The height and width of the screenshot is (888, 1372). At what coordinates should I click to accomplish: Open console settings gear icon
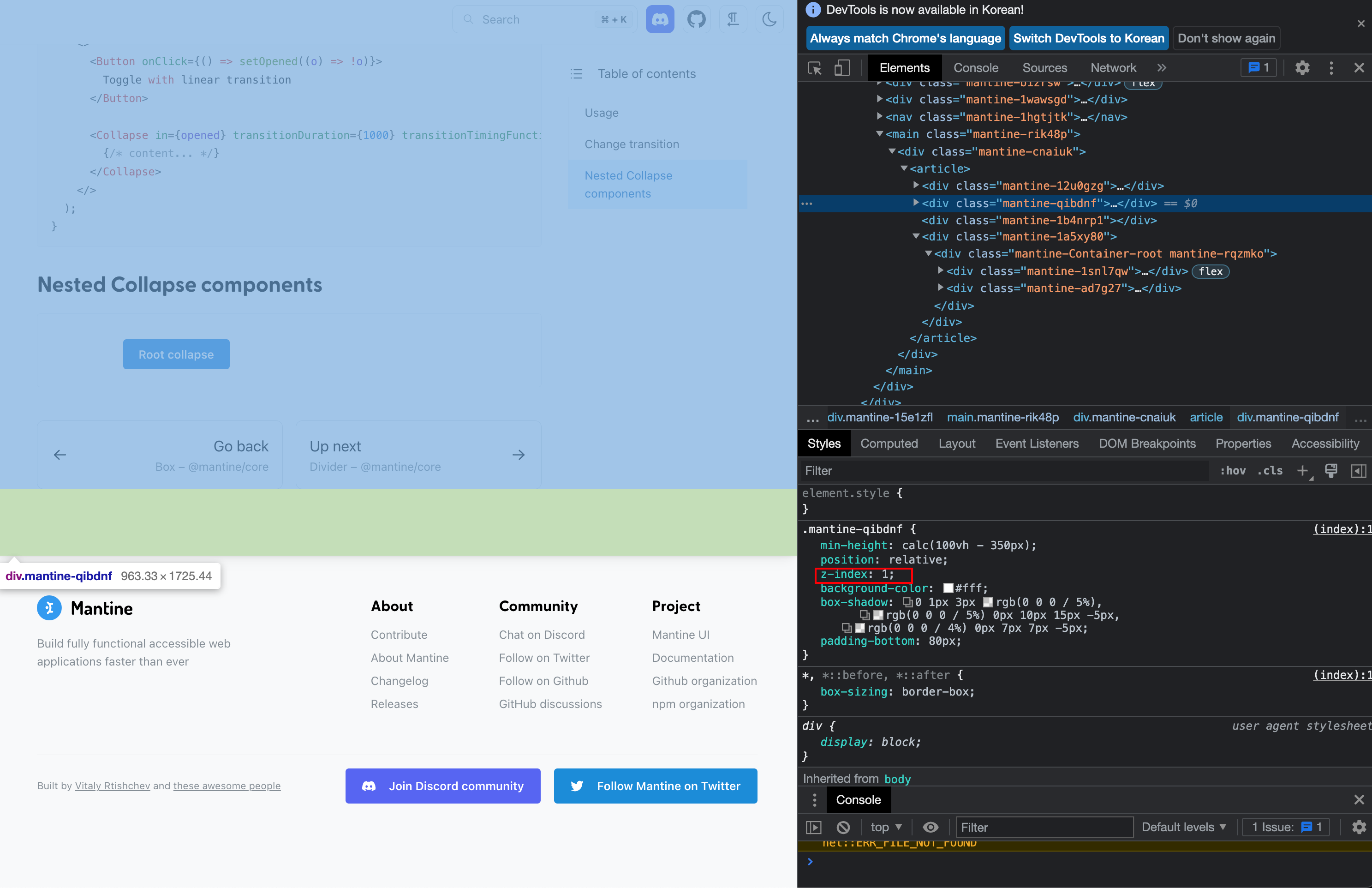click(1359, 828)
